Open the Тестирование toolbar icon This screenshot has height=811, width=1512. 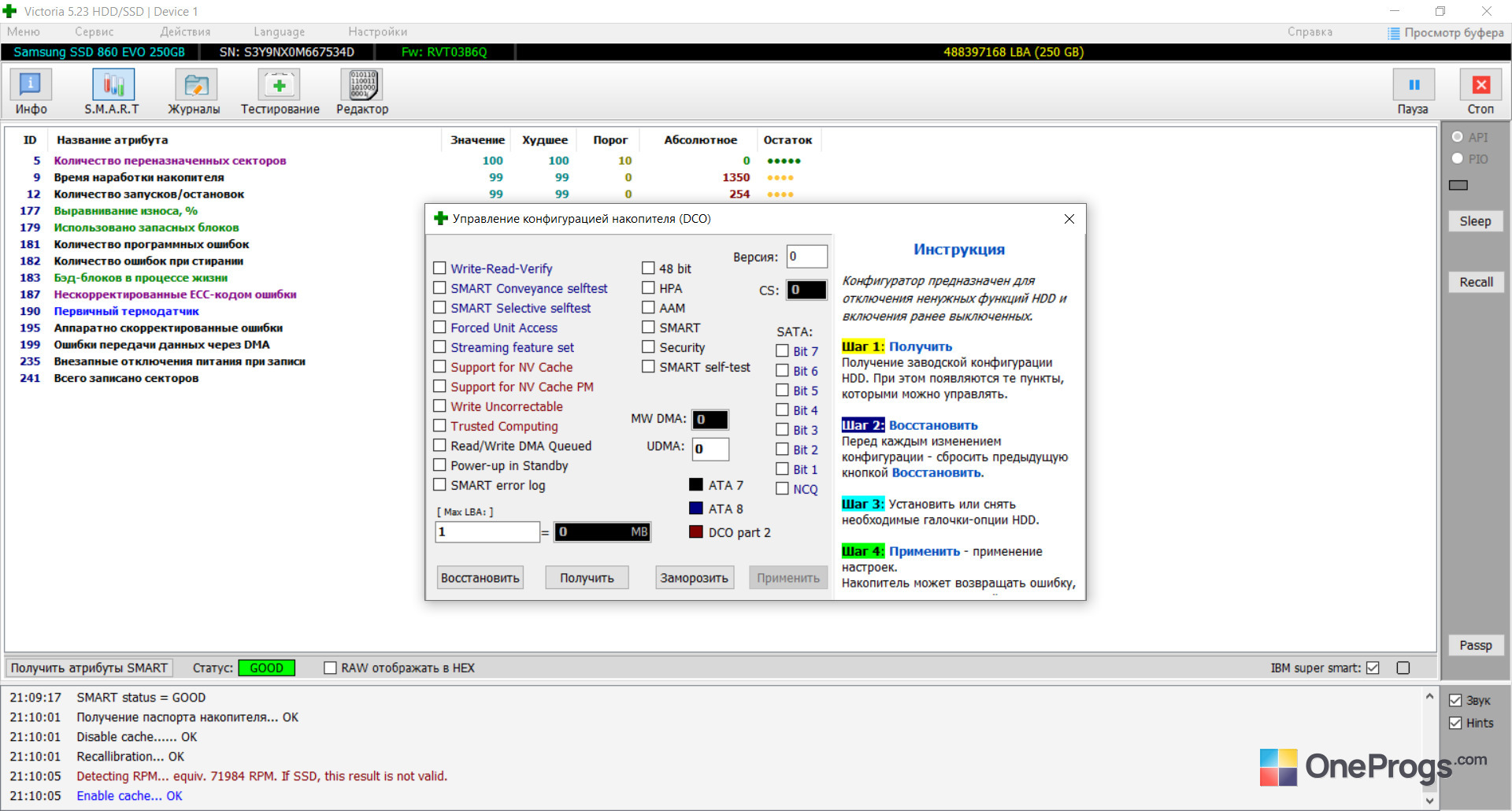coord(280,85)
